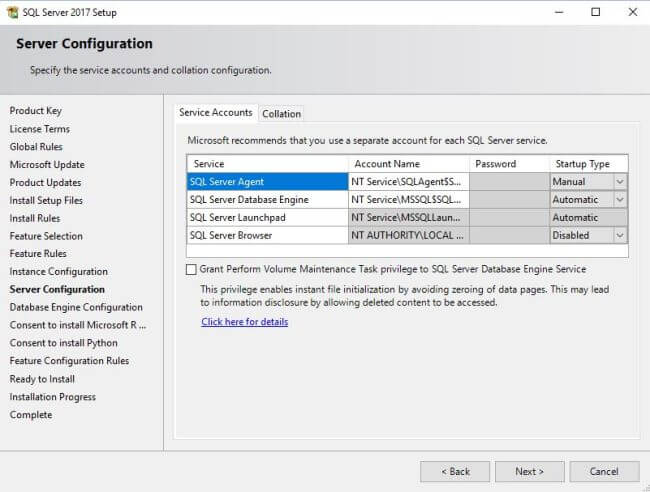The width and height of the screenshot is (650, 492).
Task: Select Global Rules step in sidebar
Action: 36,147
